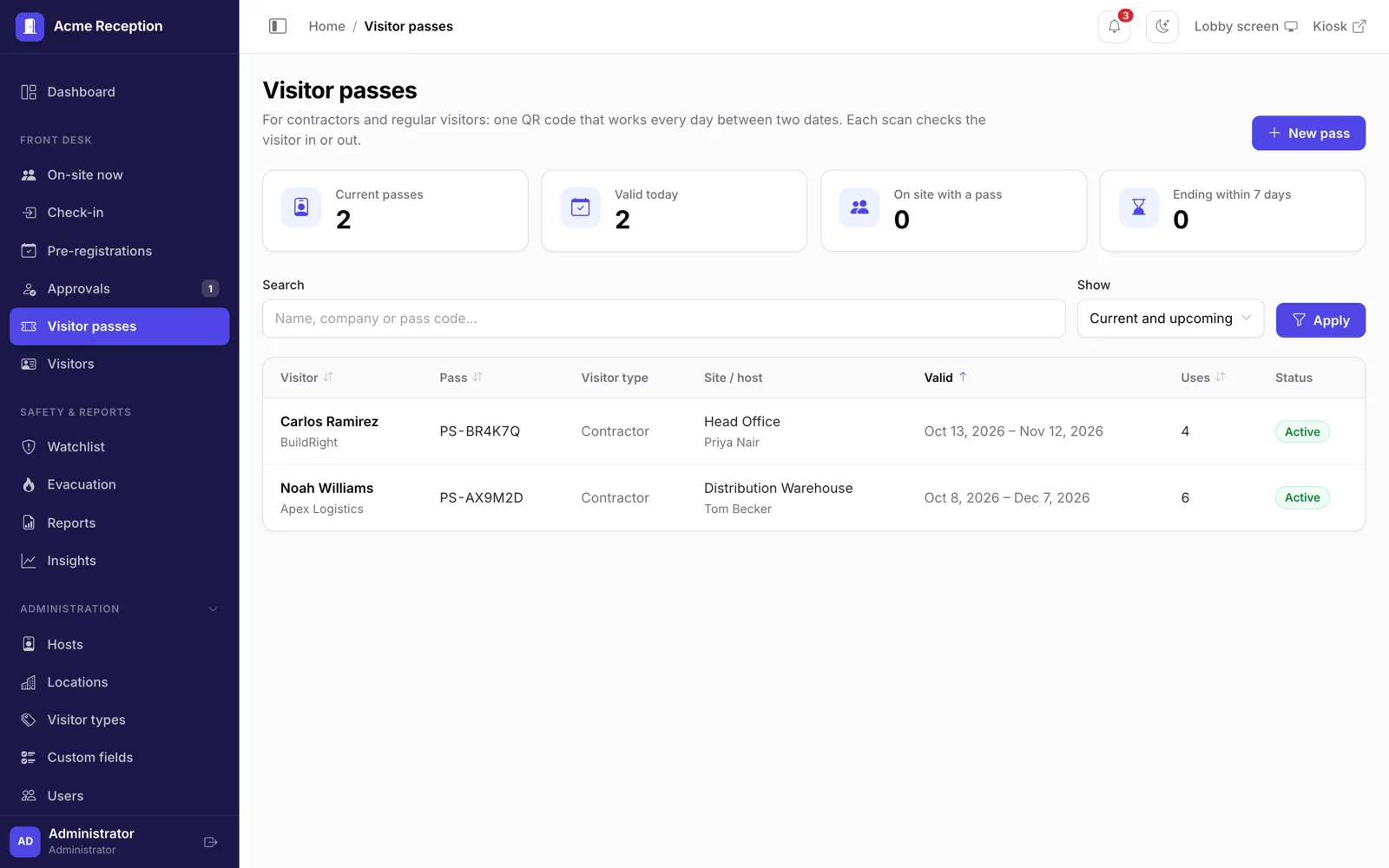
Task: Open the notifications bell icon
Action: [1114, 27]
